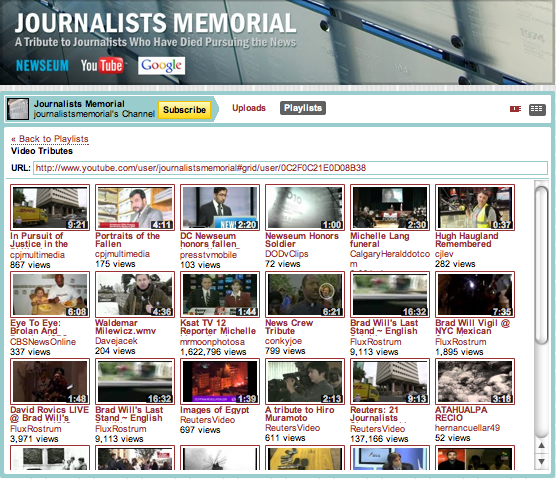Open uploader mrmoonphotosa channel link
The height and width of the screenshot is (479, 556).
coord(212,342)
